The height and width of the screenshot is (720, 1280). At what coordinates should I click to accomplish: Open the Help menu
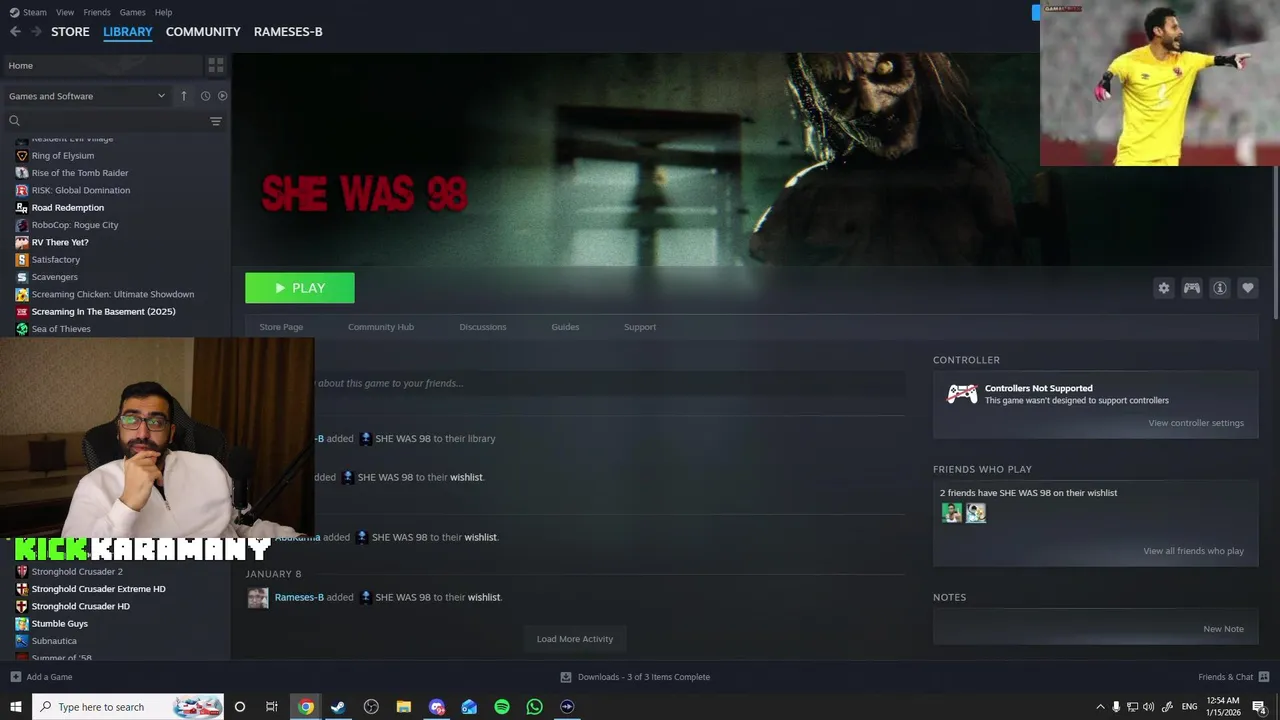163,12
